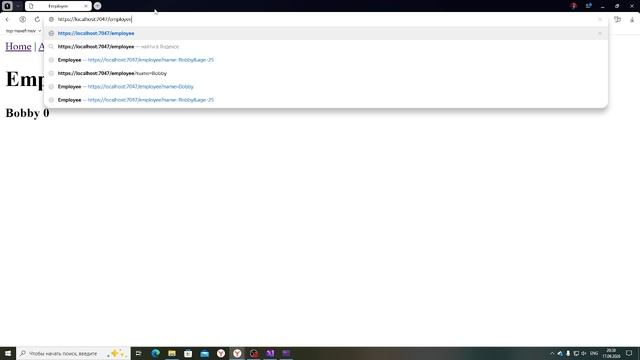Follow the Home link on the page
Viewport: 640px width, 360px height.
click(x=18, y=47)
